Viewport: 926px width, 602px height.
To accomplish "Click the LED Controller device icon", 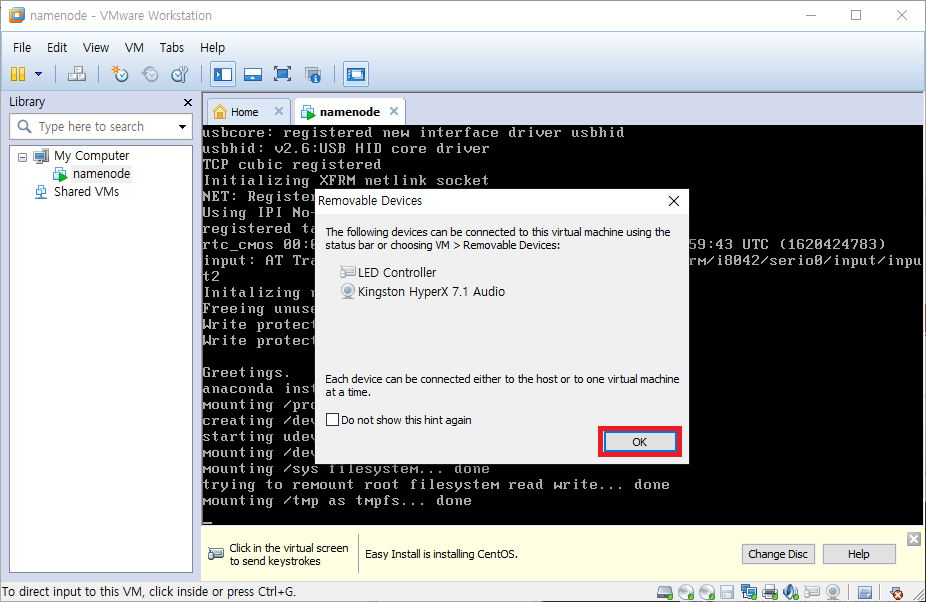I will click(347, 272).
